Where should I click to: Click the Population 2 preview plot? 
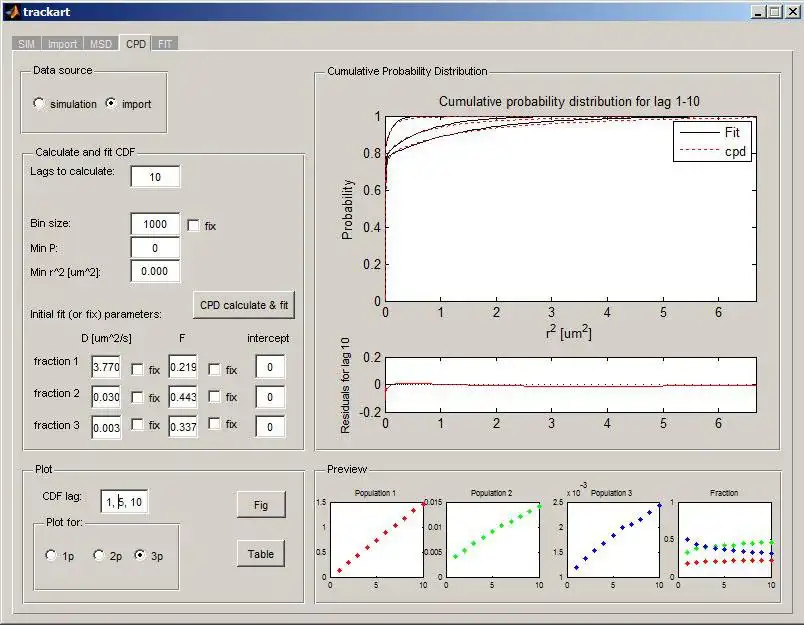[493, 540]
